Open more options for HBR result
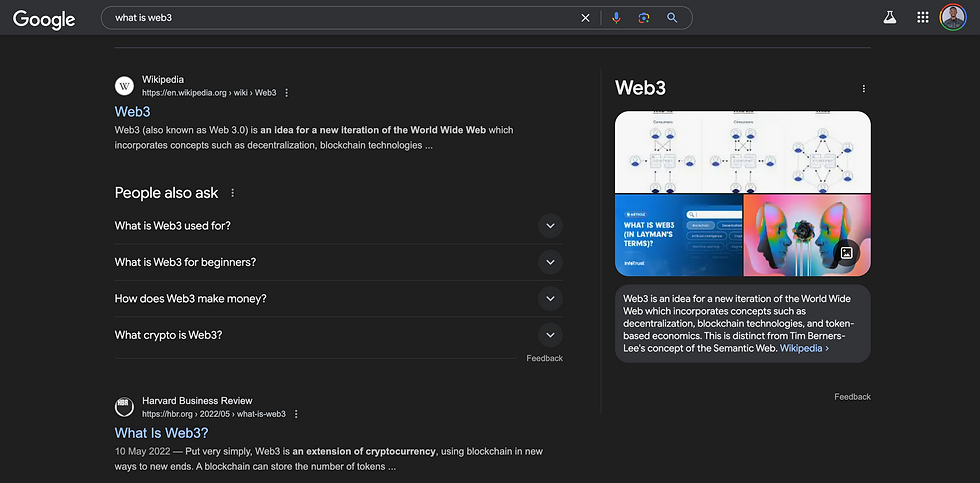 click(x=296, y=414)
